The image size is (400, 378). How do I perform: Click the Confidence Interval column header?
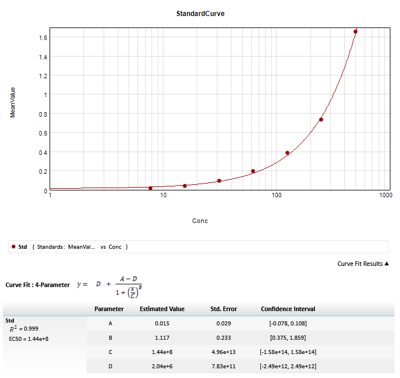[288, 309]
